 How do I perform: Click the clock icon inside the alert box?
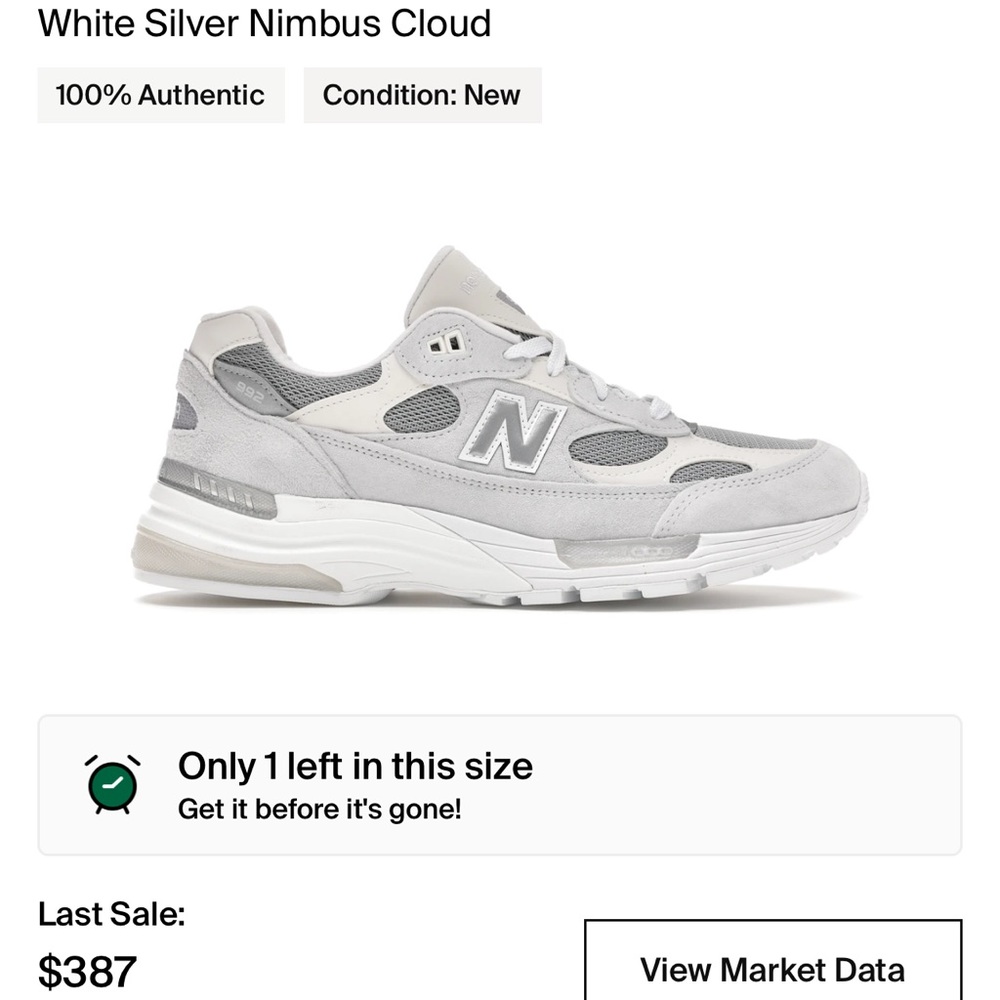click(x=113, y=780)
